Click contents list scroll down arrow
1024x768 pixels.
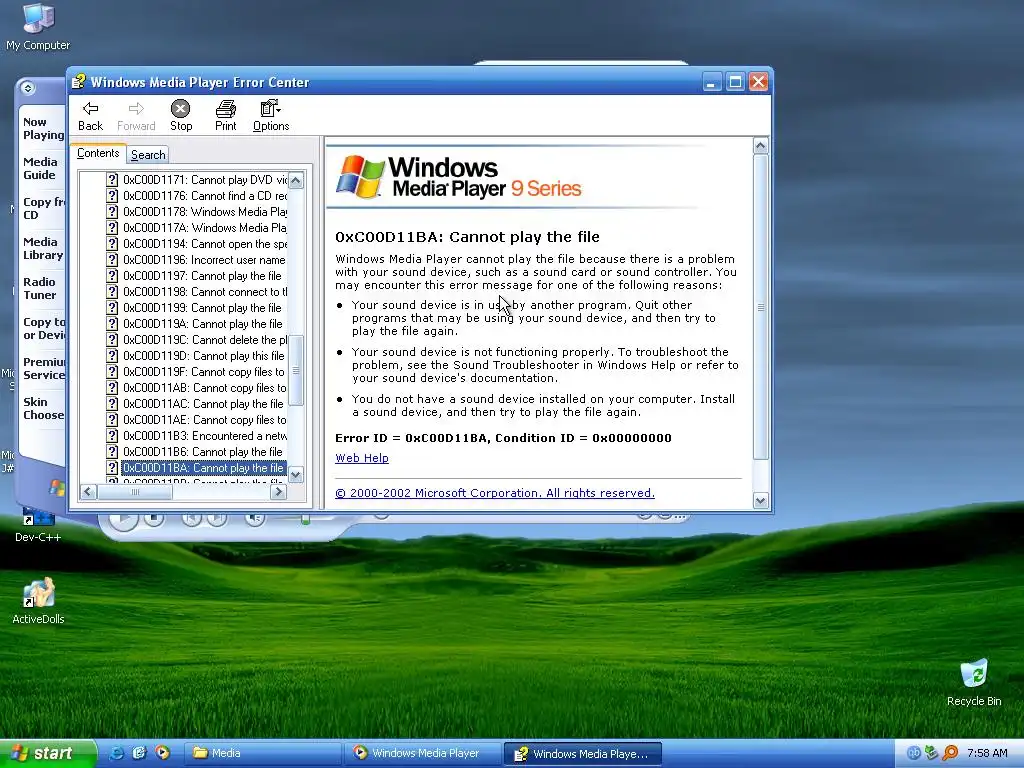pyautogui.click(x=296, y=475)
